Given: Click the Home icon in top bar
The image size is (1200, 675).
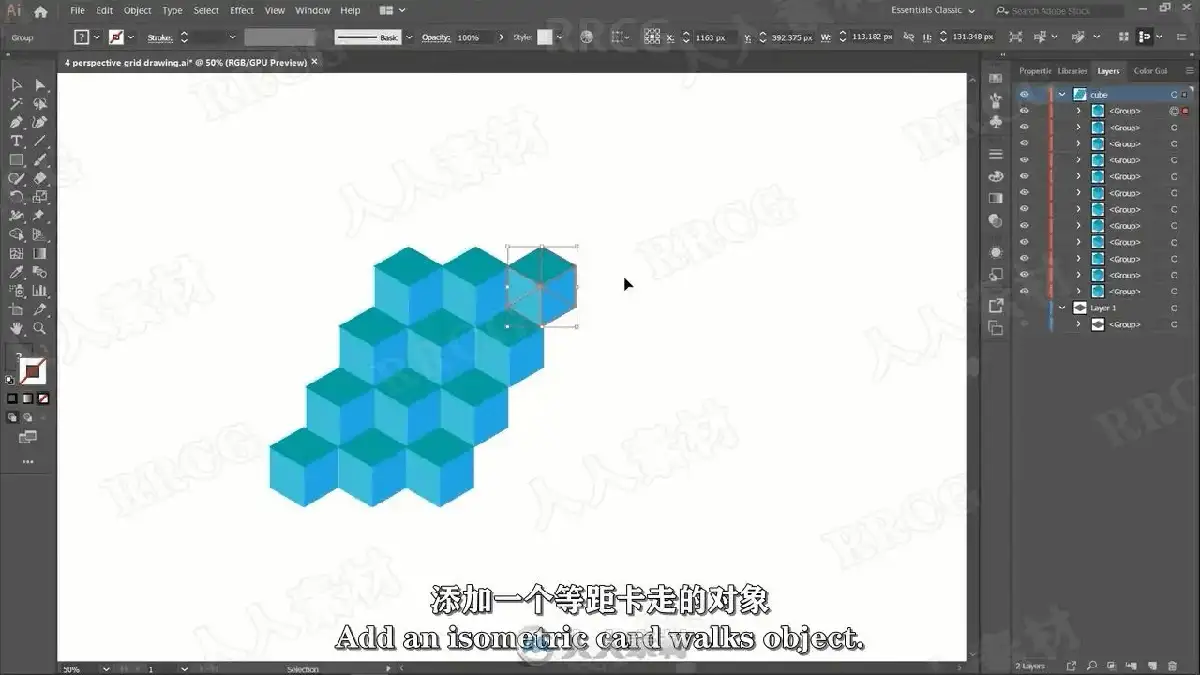Looking at the screenshot, I should click(40, 12).
